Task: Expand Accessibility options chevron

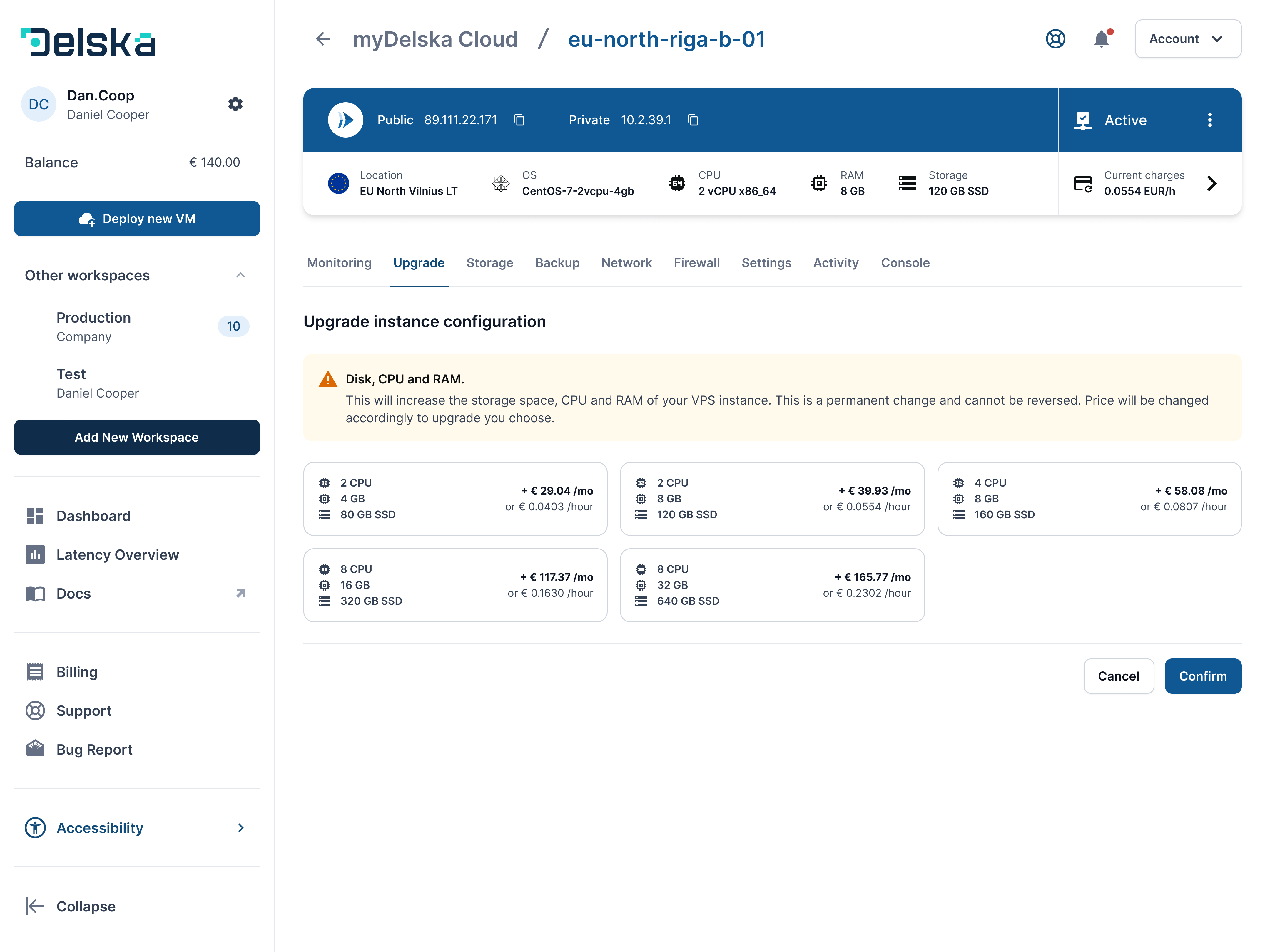Action: pos(240,827)
